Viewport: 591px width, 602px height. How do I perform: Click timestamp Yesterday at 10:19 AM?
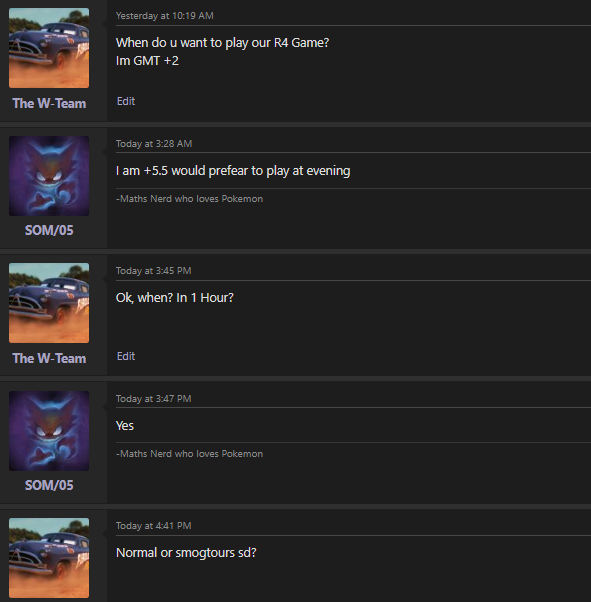click(165, 16)
